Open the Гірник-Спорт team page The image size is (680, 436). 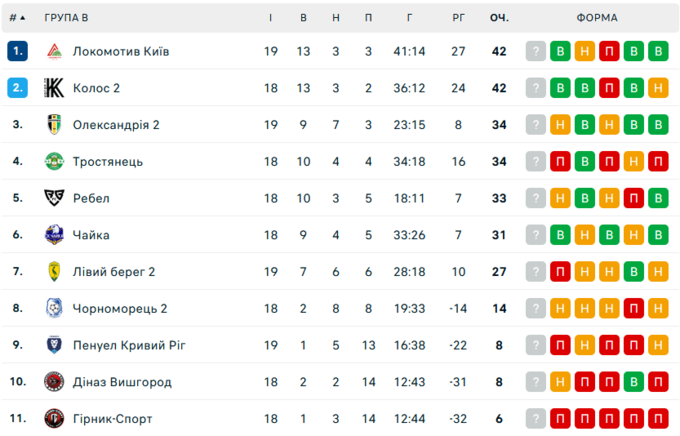pos(112,418)
